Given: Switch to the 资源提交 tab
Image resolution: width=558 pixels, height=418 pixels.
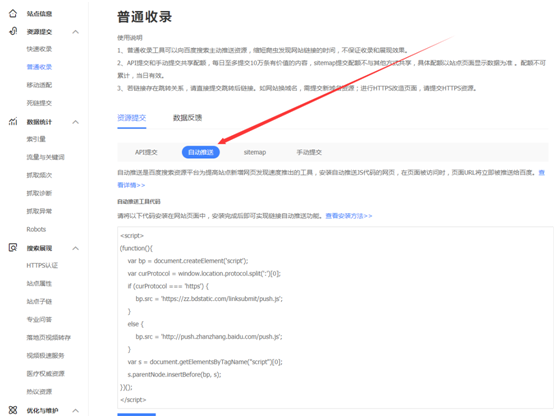Looking at the screenshot, I should click(x=132, y=118).
